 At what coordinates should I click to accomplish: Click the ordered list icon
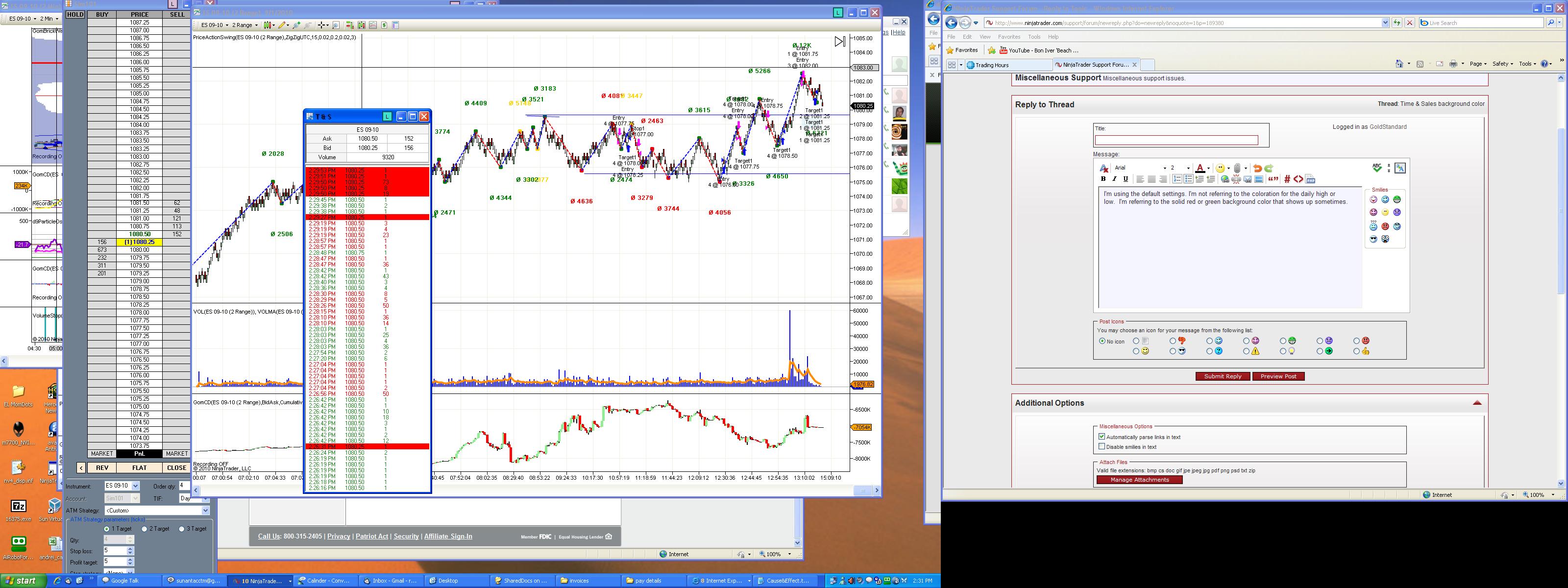(1176, 179)
